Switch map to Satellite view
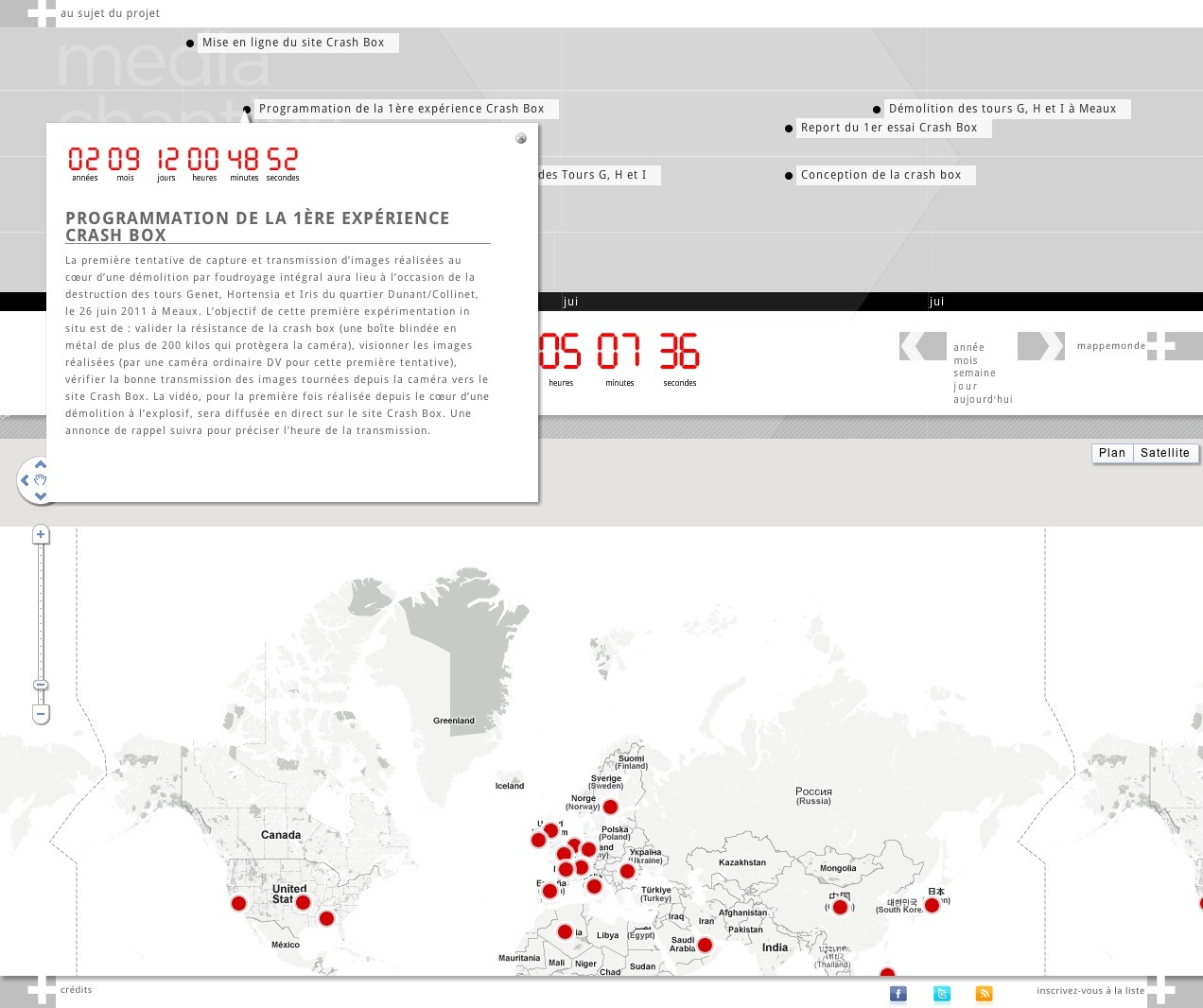 click(1164, 453)
